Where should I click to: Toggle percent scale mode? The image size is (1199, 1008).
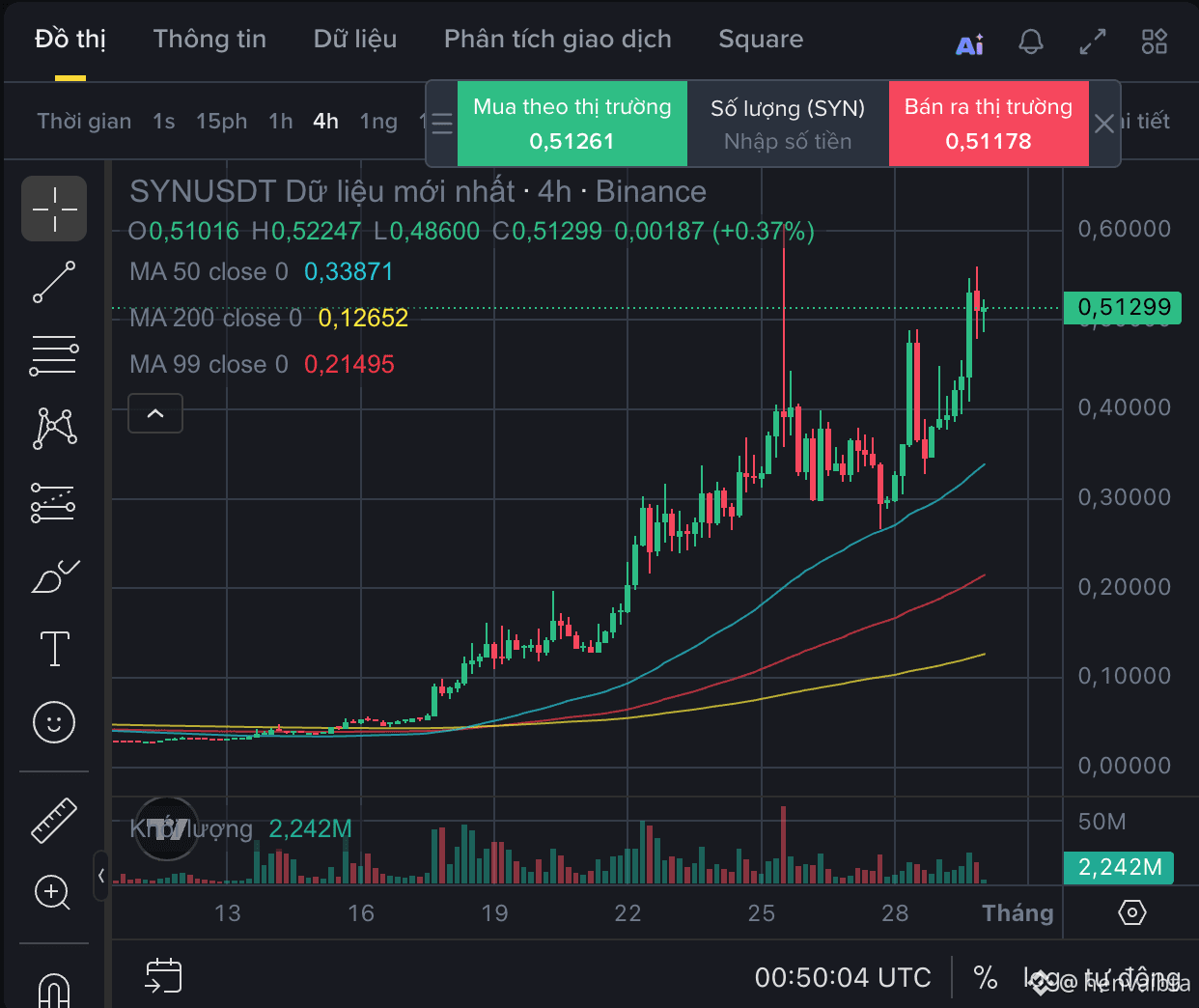[x=985, y=977]
